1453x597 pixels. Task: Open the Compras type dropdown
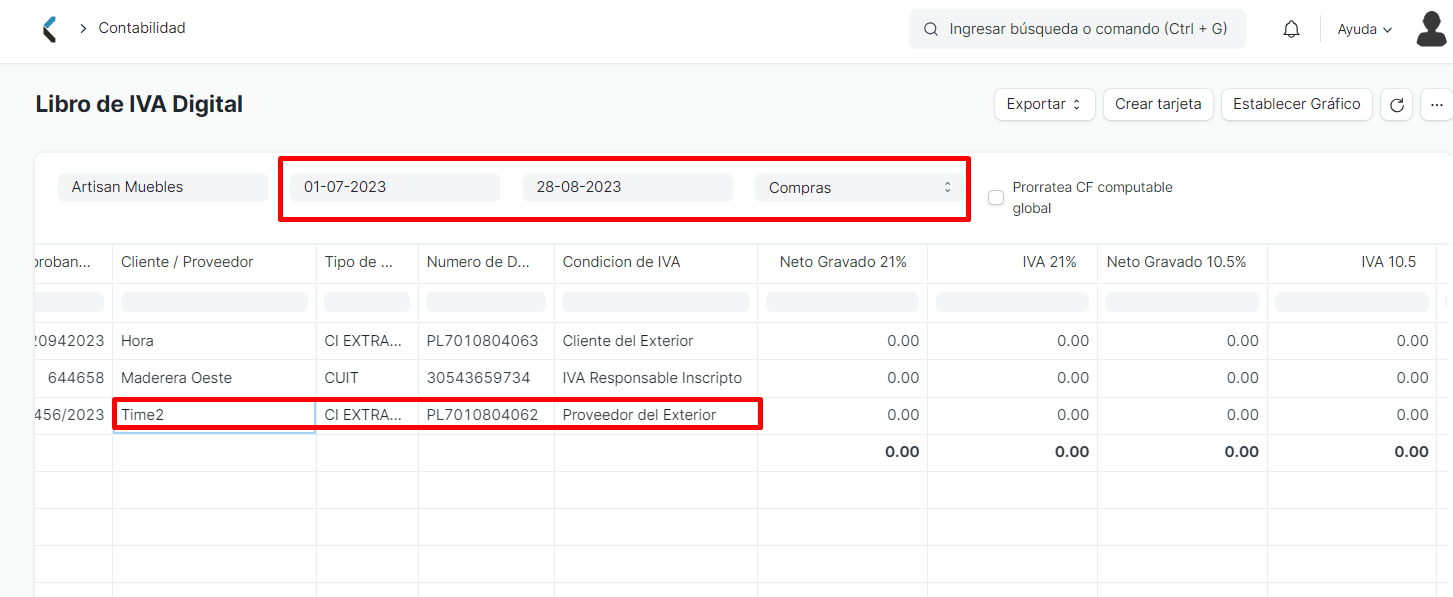tap(860, 187)
